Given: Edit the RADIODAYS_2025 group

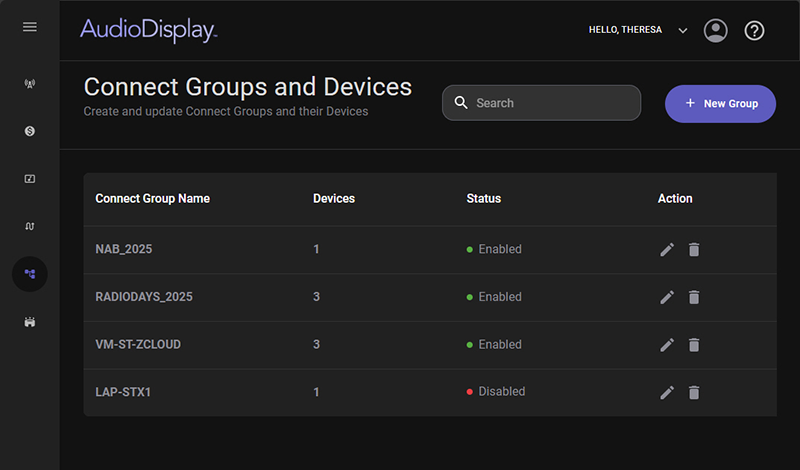Looking at the screenshot, I should point(667,297).
